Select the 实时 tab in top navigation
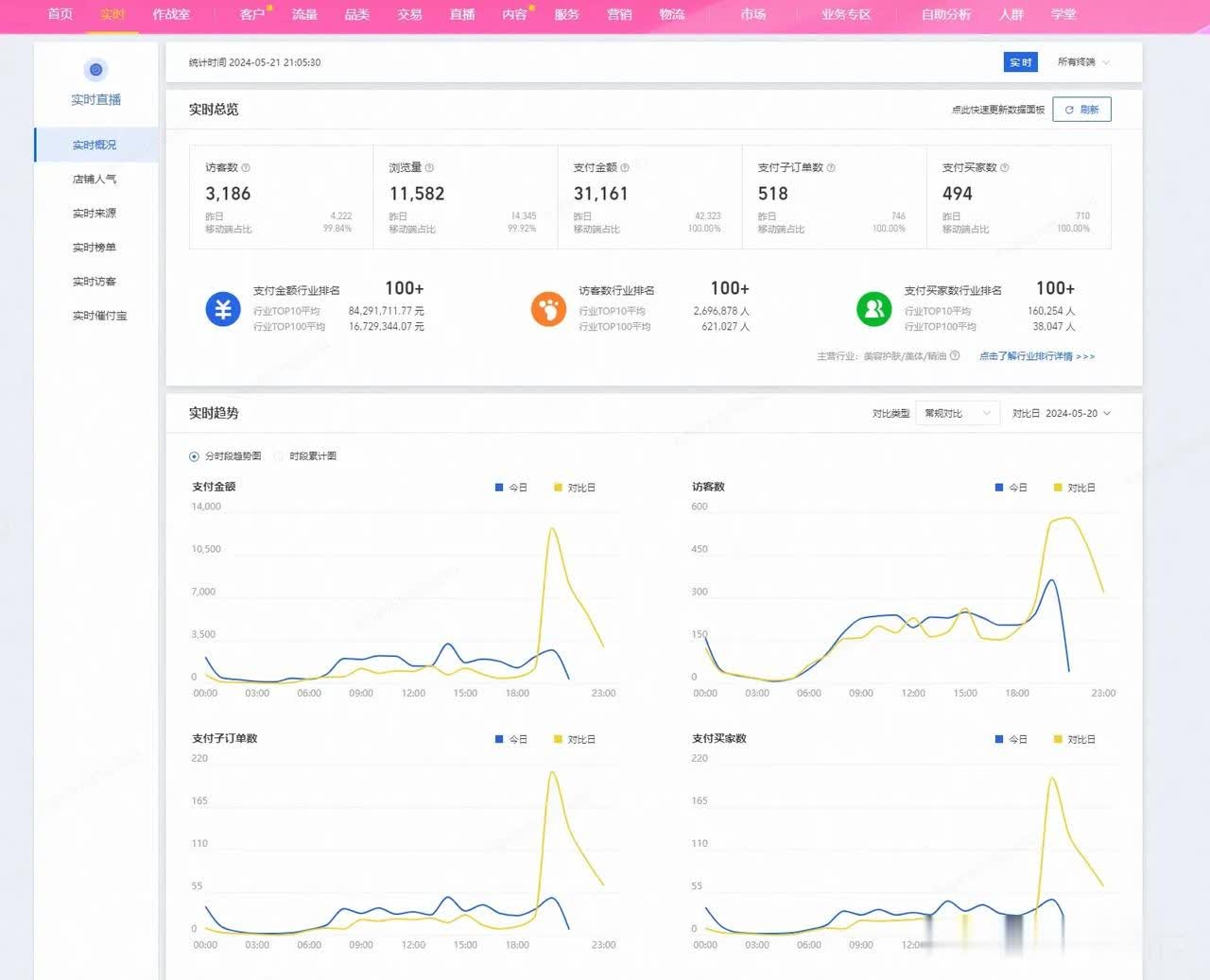The image size is (1210, 980). (x=112, y=14)
